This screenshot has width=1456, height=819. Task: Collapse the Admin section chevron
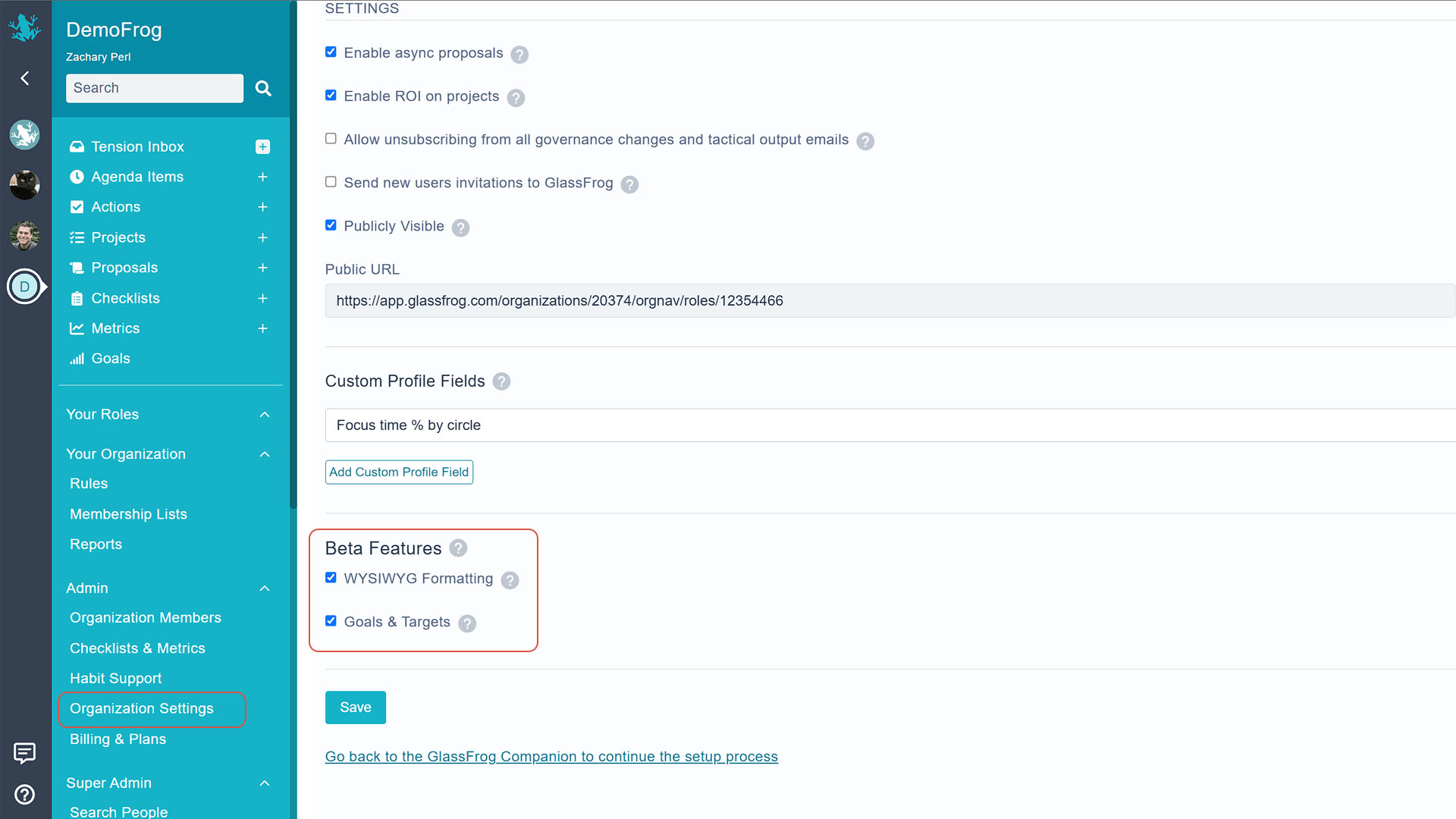265,588
